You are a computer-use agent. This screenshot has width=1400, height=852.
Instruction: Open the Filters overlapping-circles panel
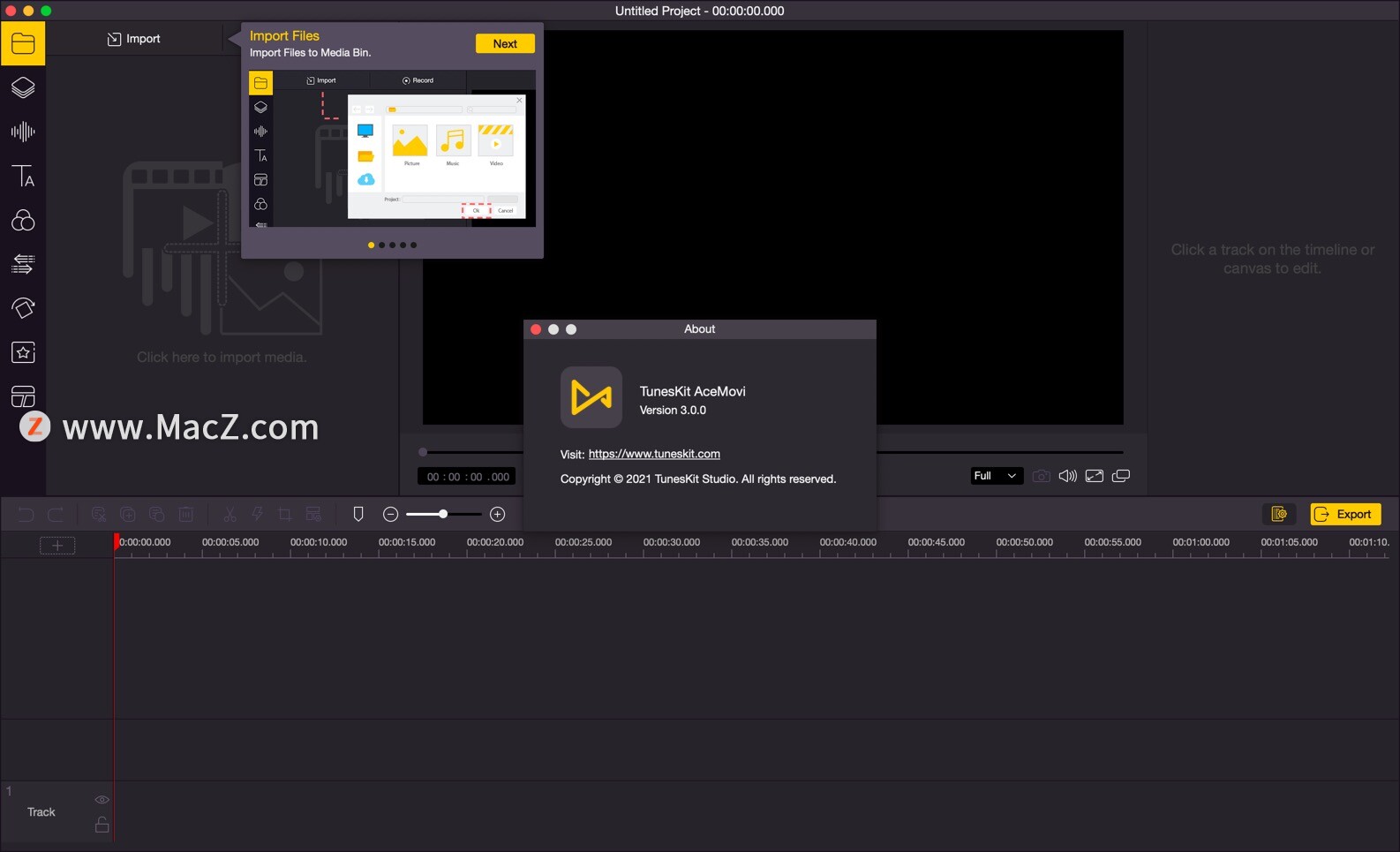pos(23,220)
